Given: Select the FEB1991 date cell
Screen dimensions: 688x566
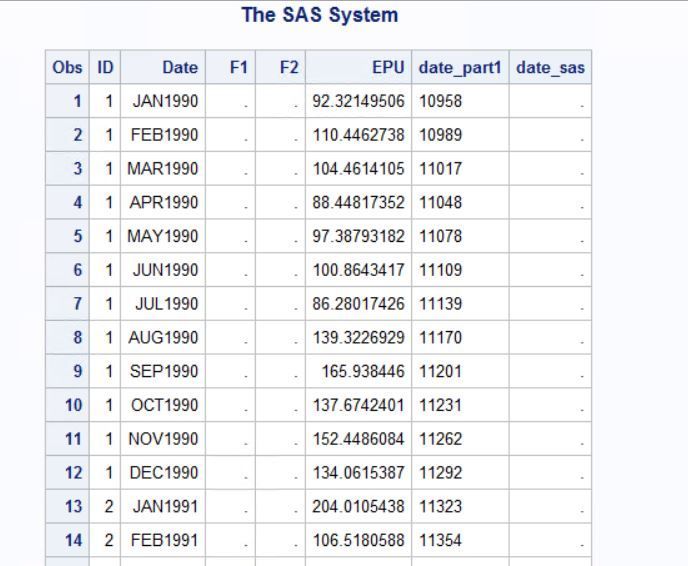Looking at the screenshot, I should (163, 540).
